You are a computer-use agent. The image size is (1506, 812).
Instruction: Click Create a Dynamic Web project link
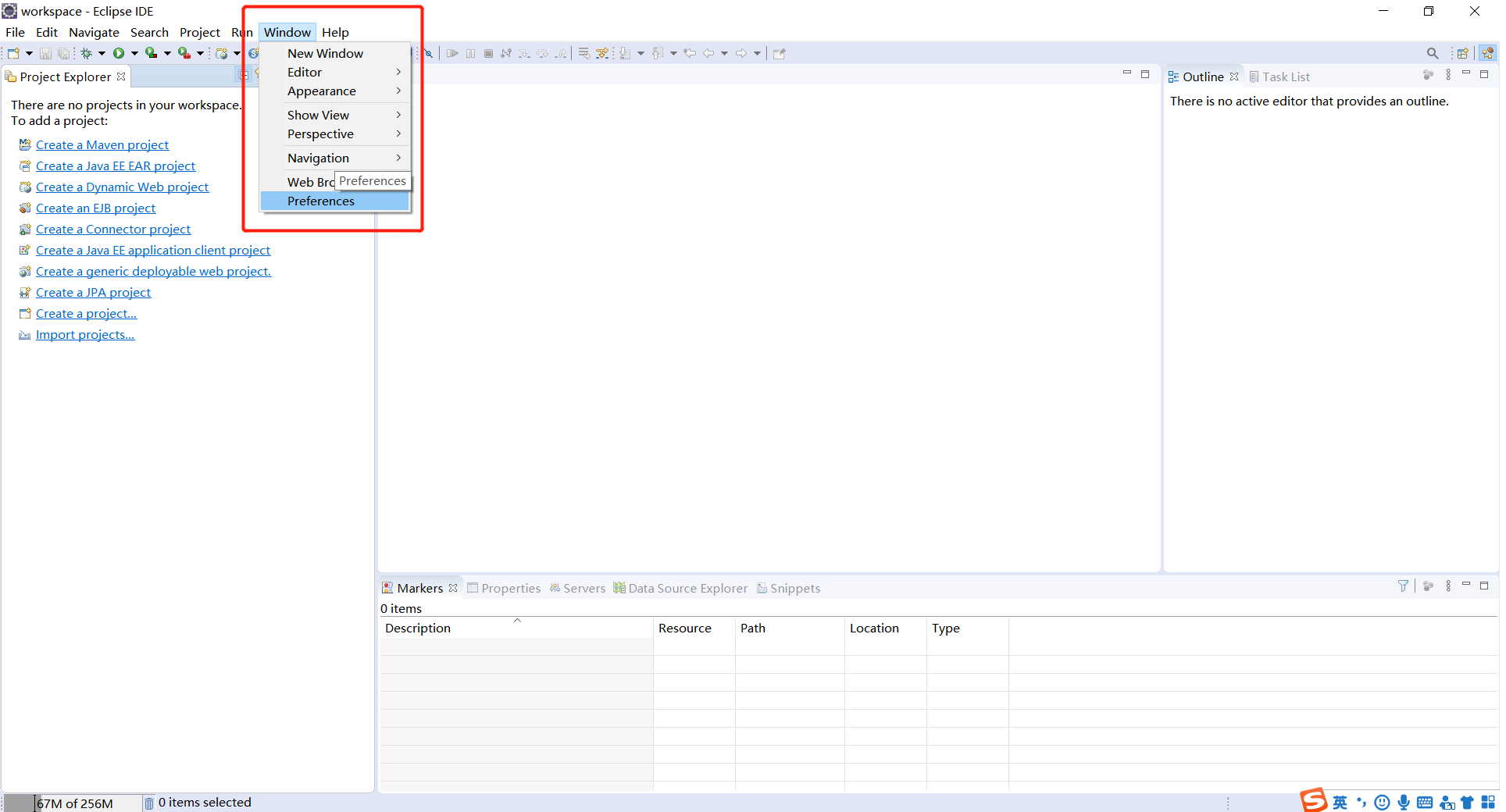point(122,187)
